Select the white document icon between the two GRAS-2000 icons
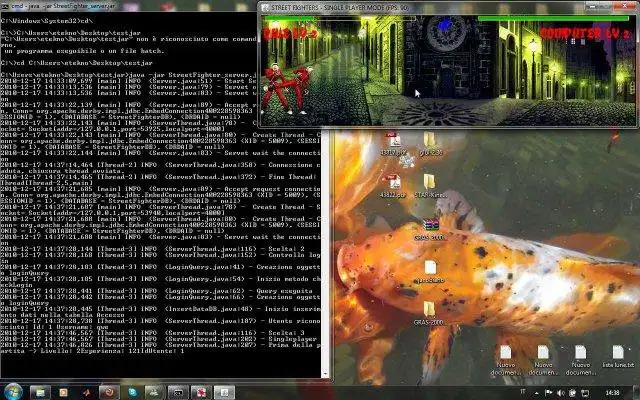 [430, 271]
